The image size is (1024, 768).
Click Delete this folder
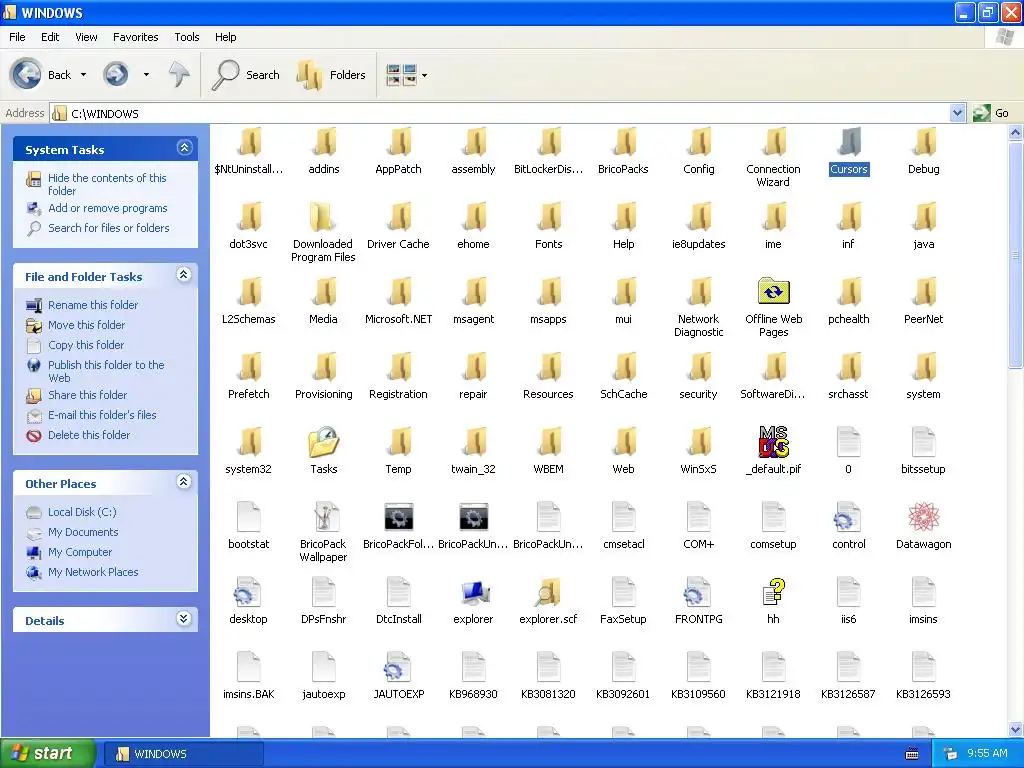(x=89, y=435)
